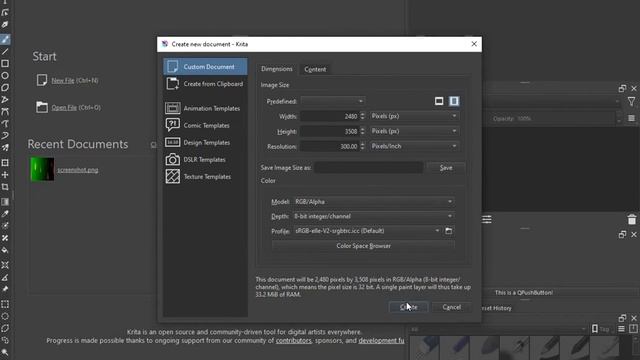Adjust the Width spin arrows

pyautogui.click(x=362, y=116)
